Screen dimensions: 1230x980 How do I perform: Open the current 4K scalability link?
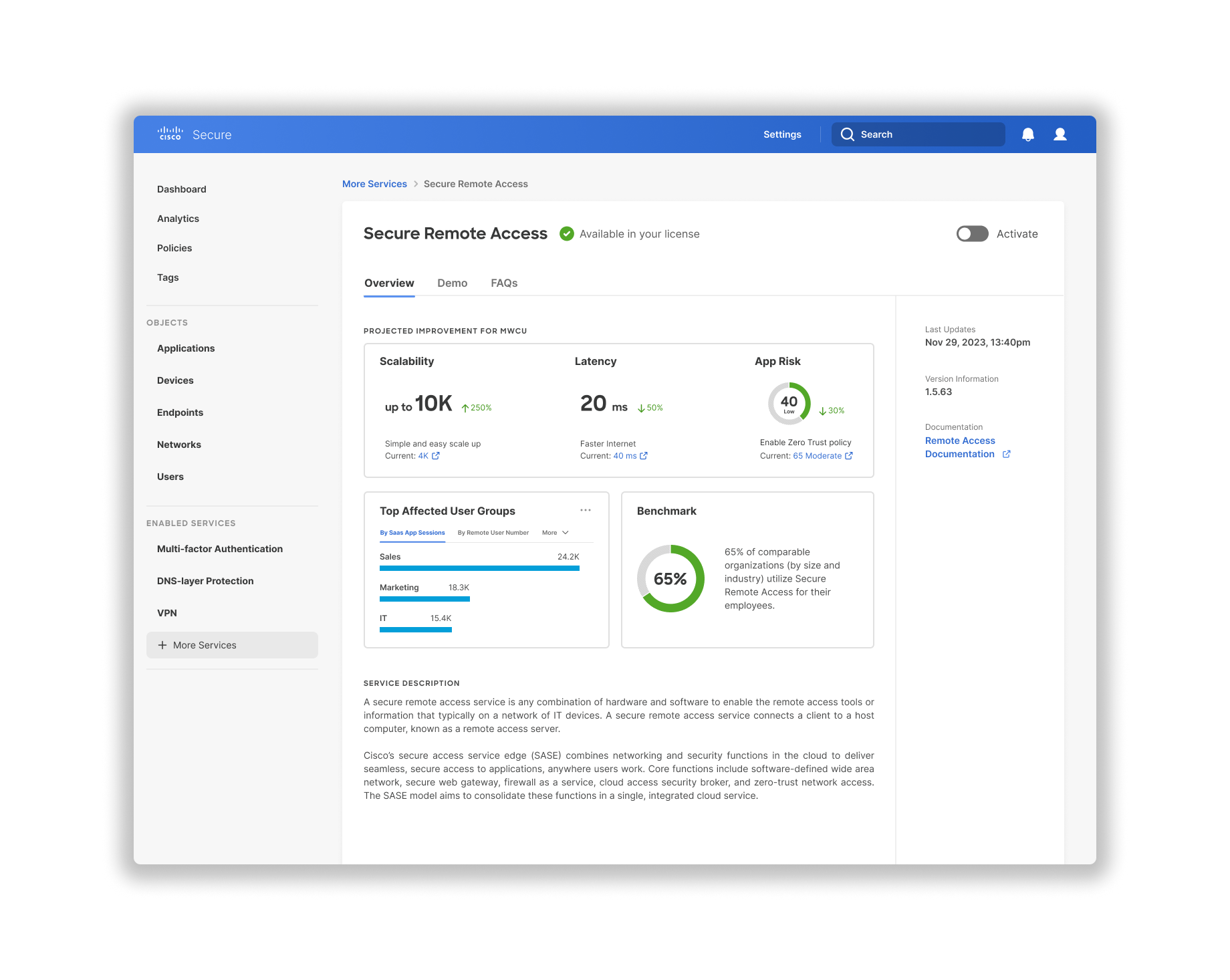(x=423, y=456)
